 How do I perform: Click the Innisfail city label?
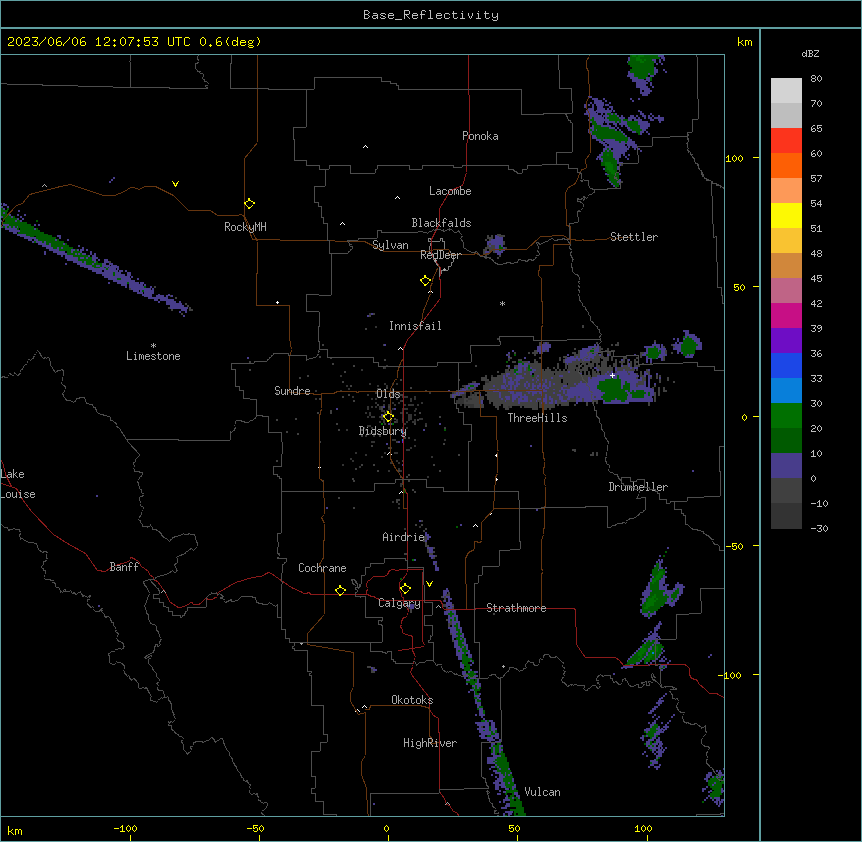click(415, 326)
